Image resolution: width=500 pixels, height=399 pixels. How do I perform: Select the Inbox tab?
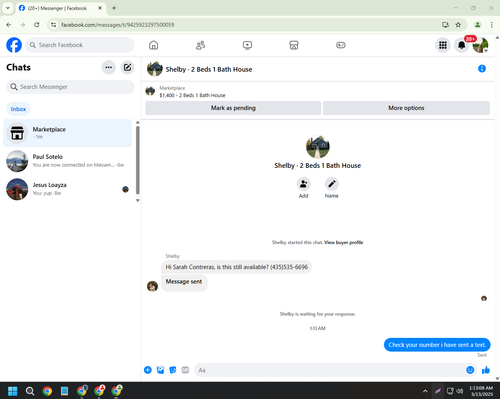tap(18, 109)
